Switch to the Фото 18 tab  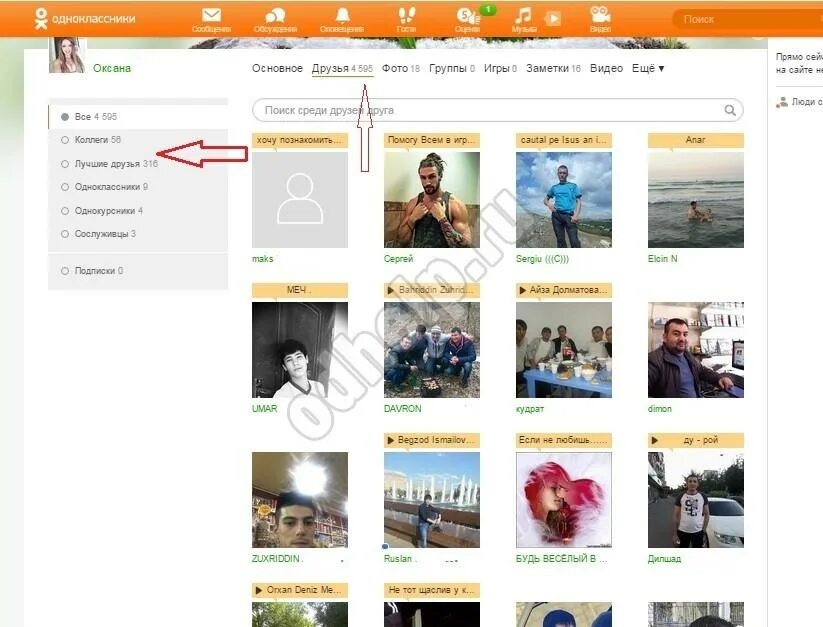pyautogui.click(x=400, y=68)
